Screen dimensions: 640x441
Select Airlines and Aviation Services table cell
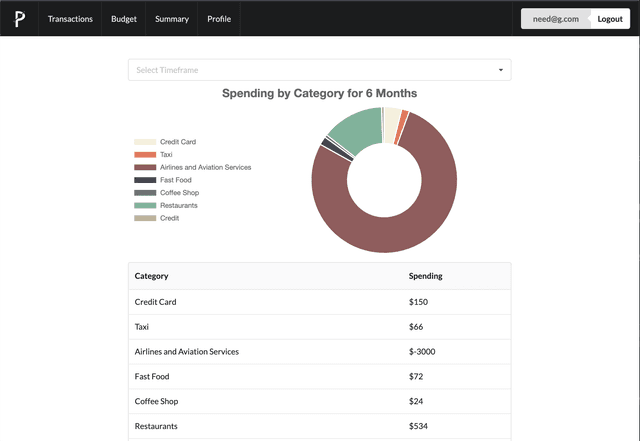pyautogui.click(x=187, y=352)
